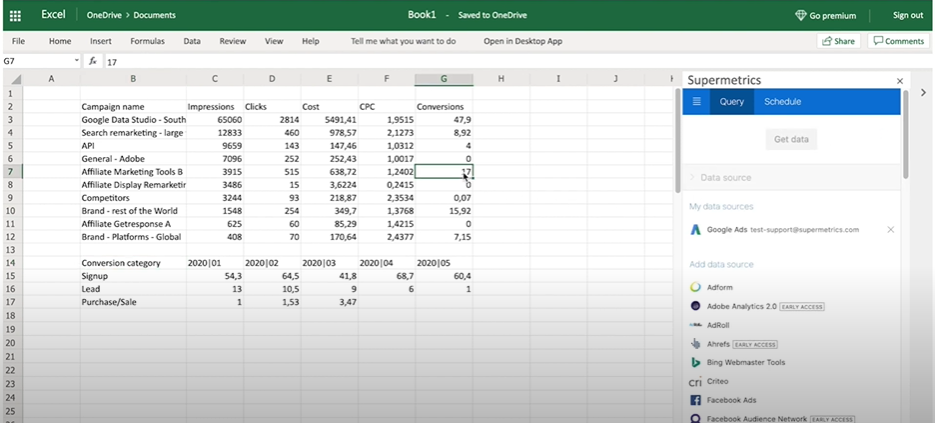Select the cell with value 68,7
The image size is (935, 423).
(x=386, y=276)
